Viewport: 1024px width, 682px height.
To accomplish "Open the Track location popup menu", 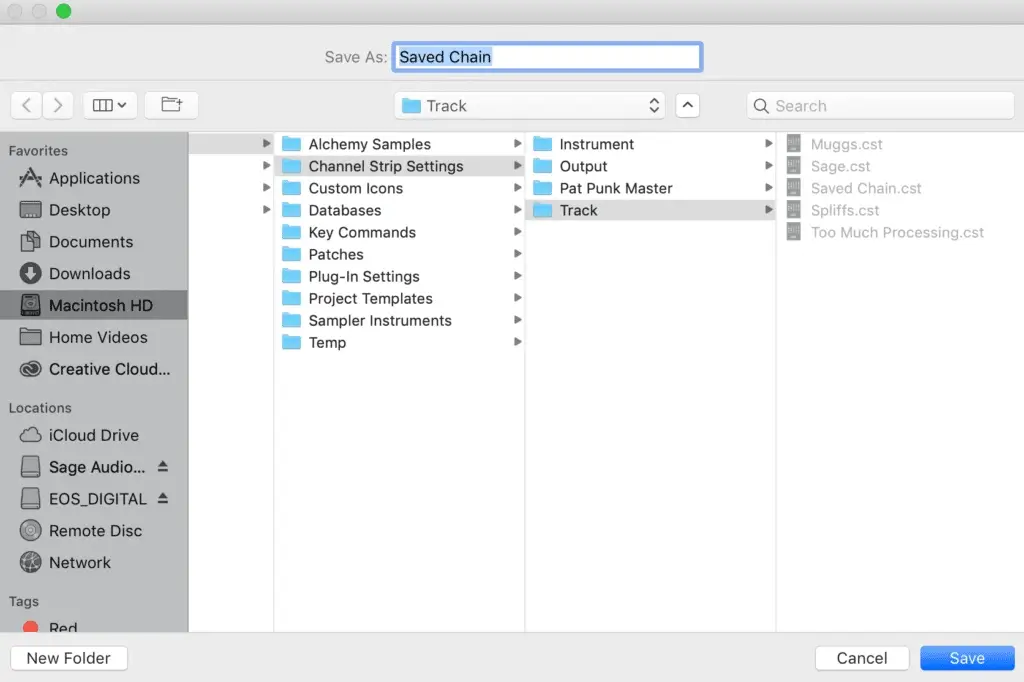I will [x=530, y=106].
